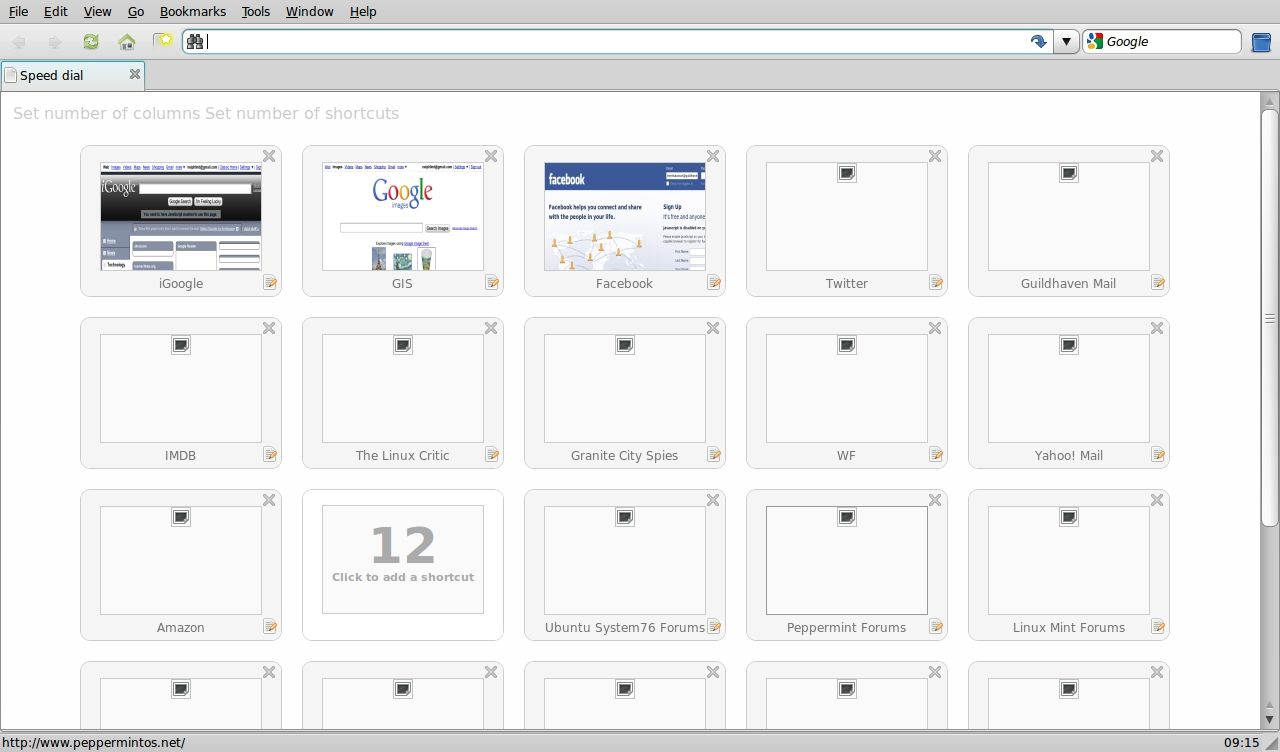Add a shortcut in slot 12
This screenshot has height=752, width=1280.
tap(403, 559)
